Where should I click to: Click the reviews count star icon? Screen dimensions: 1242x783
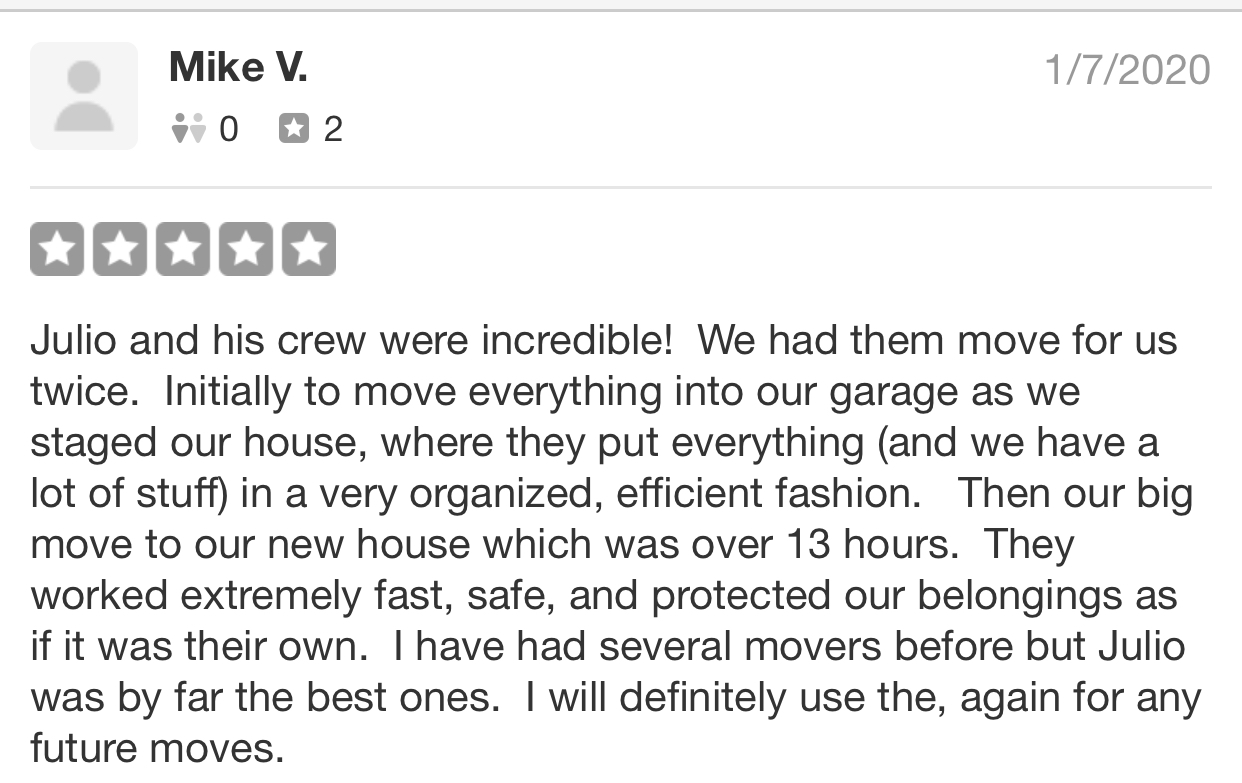[x=293, y=129]
